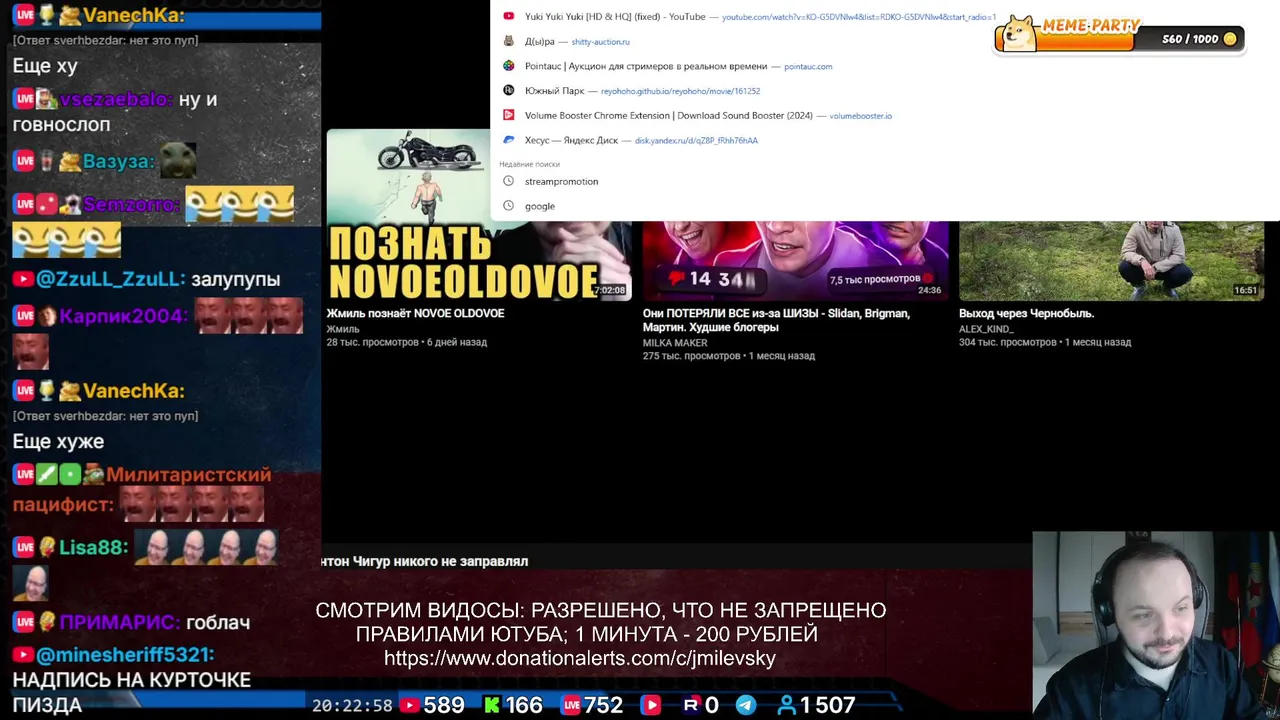Open the channel Жмиль under the video
This screenshot has width=1280, height=720.
343,329
